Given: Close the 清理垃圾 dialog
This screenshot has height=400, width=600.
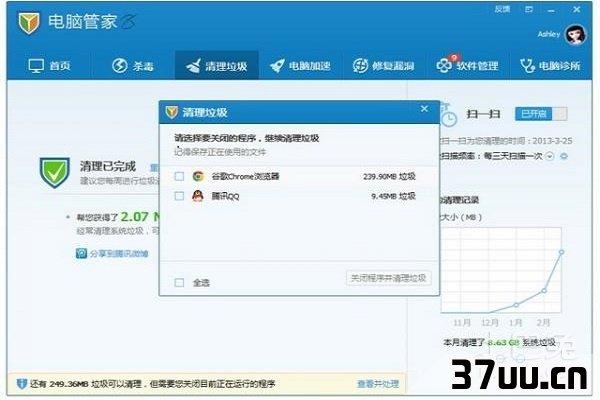Looking at the screenshot, I should click(424, 109).
